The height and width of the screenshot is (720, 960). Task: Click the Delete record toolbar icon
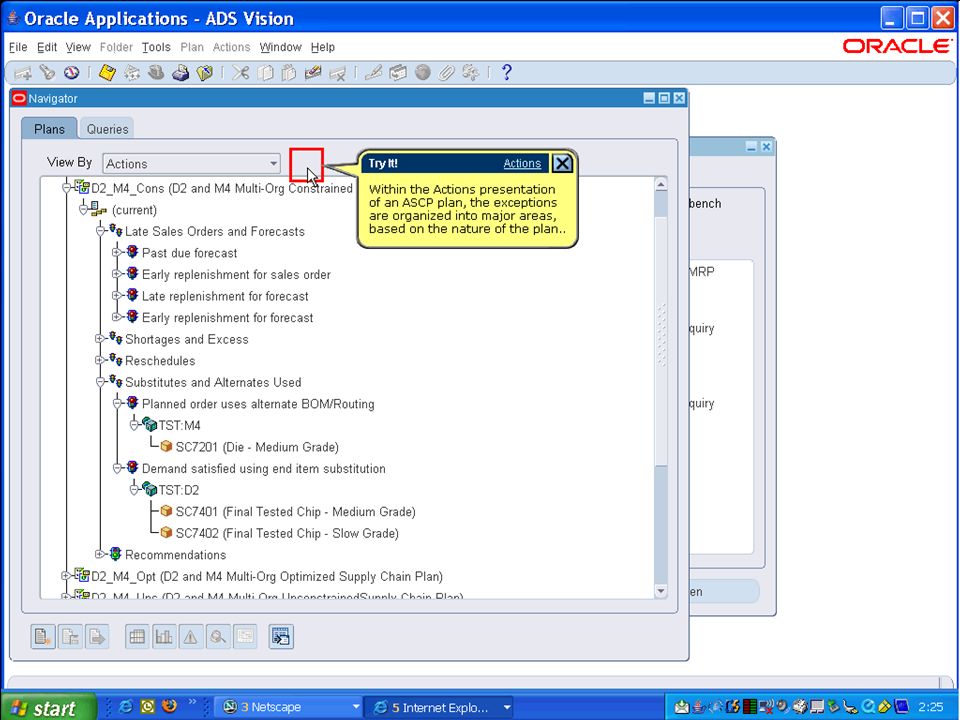[x=337, y=73]
